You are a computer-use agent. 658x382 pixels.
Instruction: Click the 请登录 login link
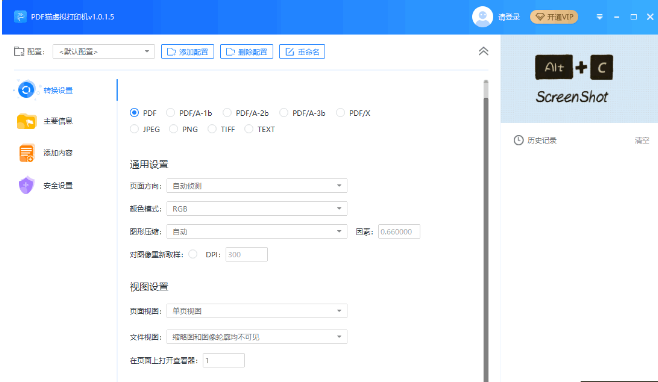pos(509,17)
